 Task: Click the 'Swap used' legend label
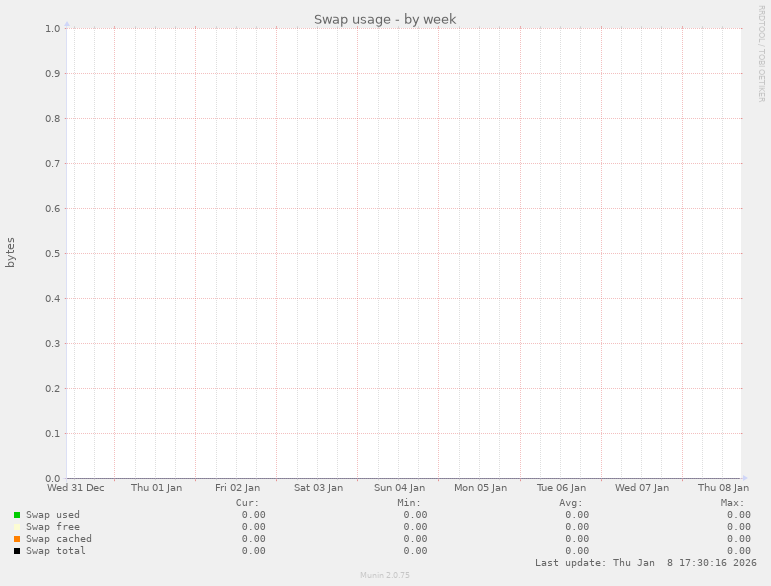[x=53, y=515]
